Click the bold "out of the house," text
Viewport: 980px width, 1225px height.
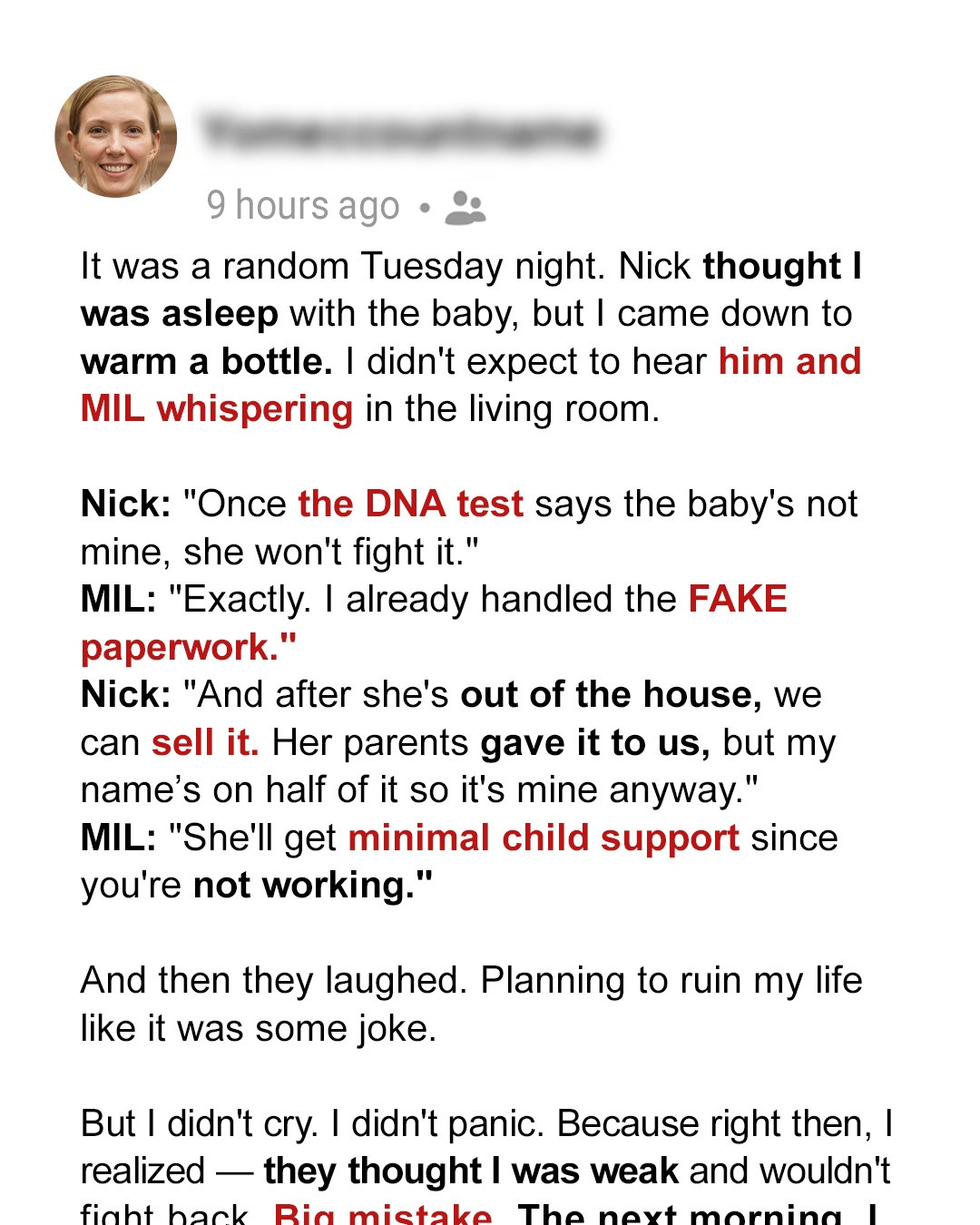tap(612, 694)
